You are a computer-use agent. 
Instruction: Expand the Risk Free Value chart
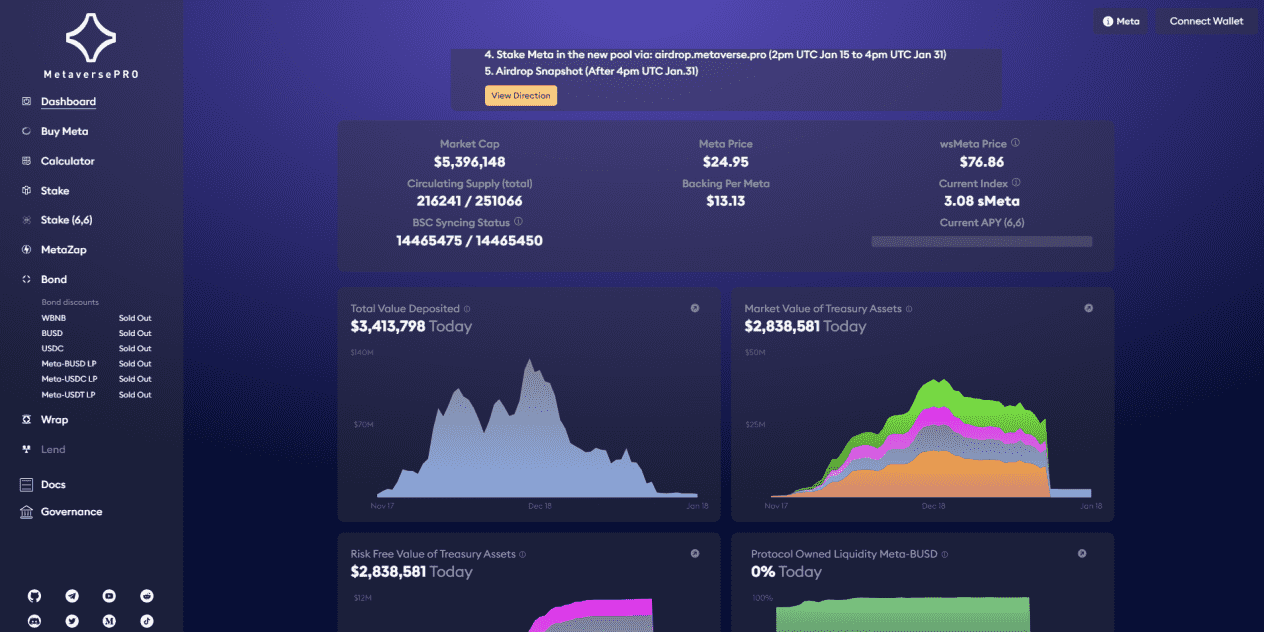coord(695,553)
